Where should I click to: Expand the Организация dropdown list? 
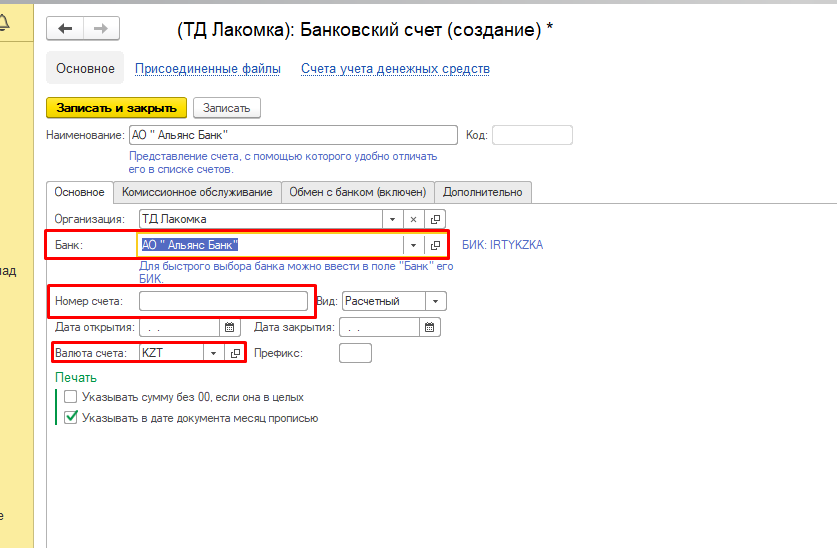pyautogui.click(x=392, y=219)
